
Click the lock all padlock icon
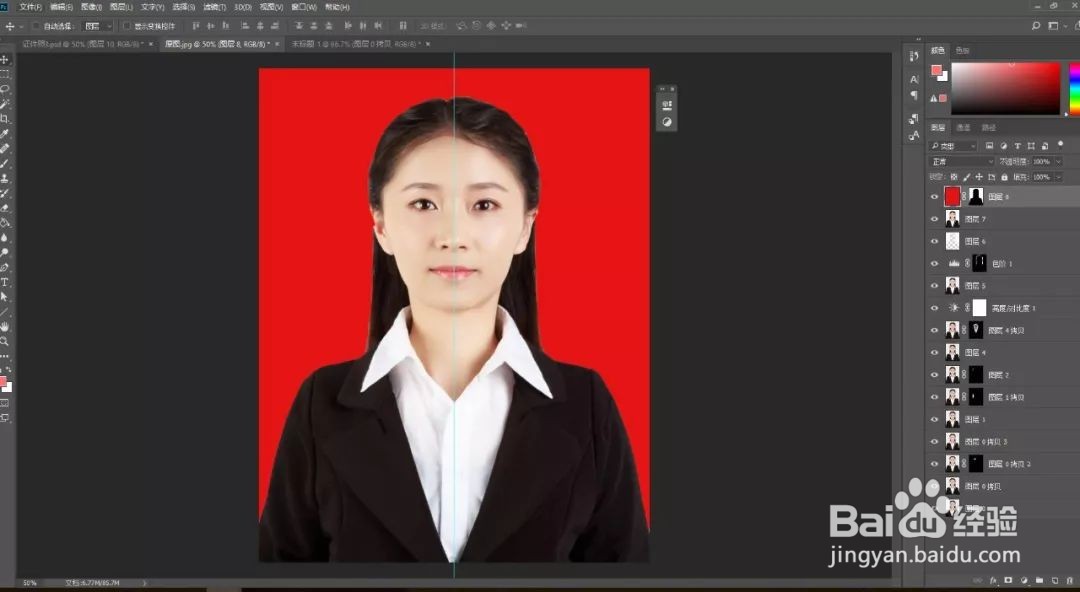point(1004,177)
